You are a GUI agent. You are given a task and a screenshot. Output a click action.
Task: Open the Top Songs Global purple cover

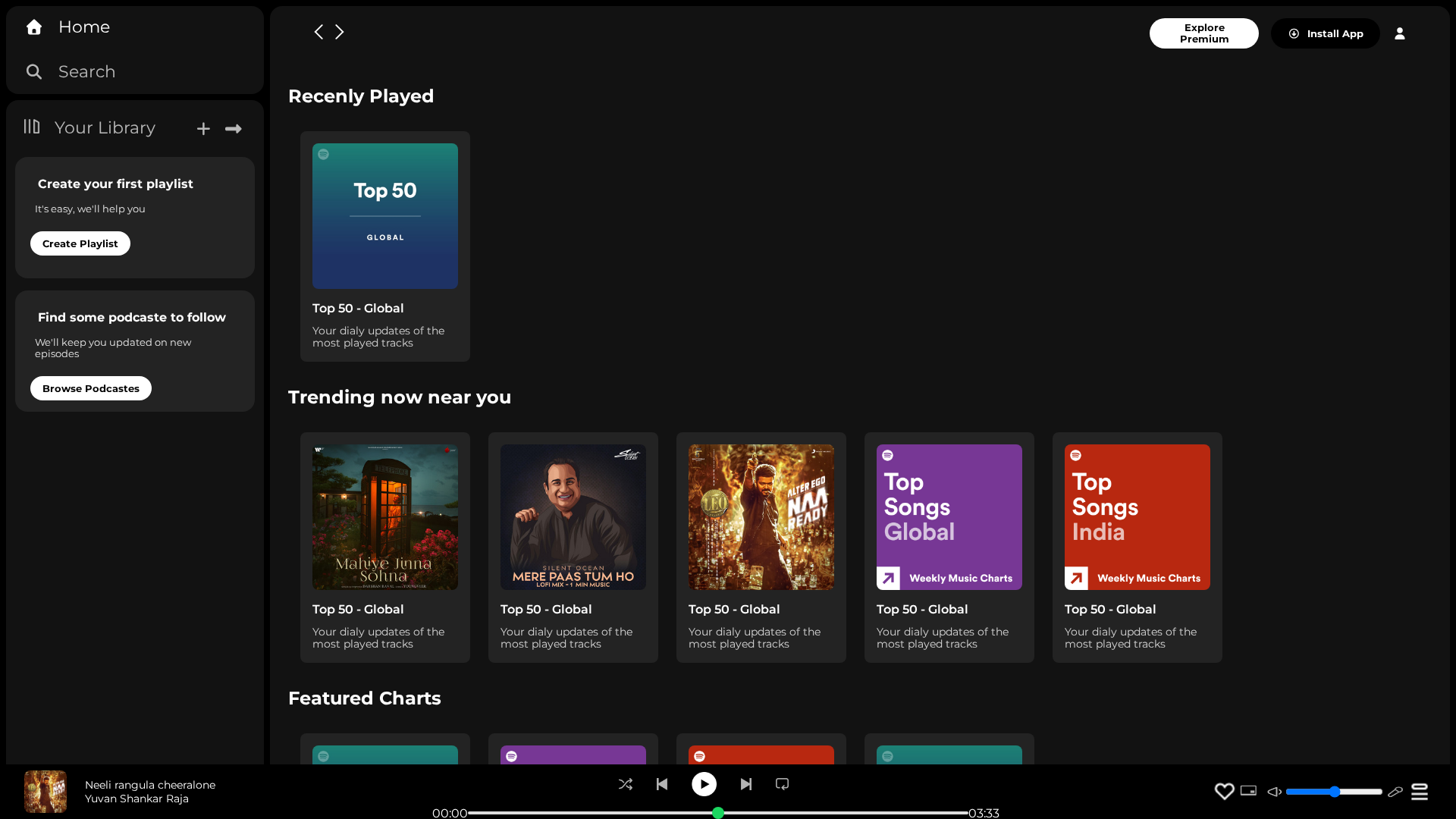949,517
